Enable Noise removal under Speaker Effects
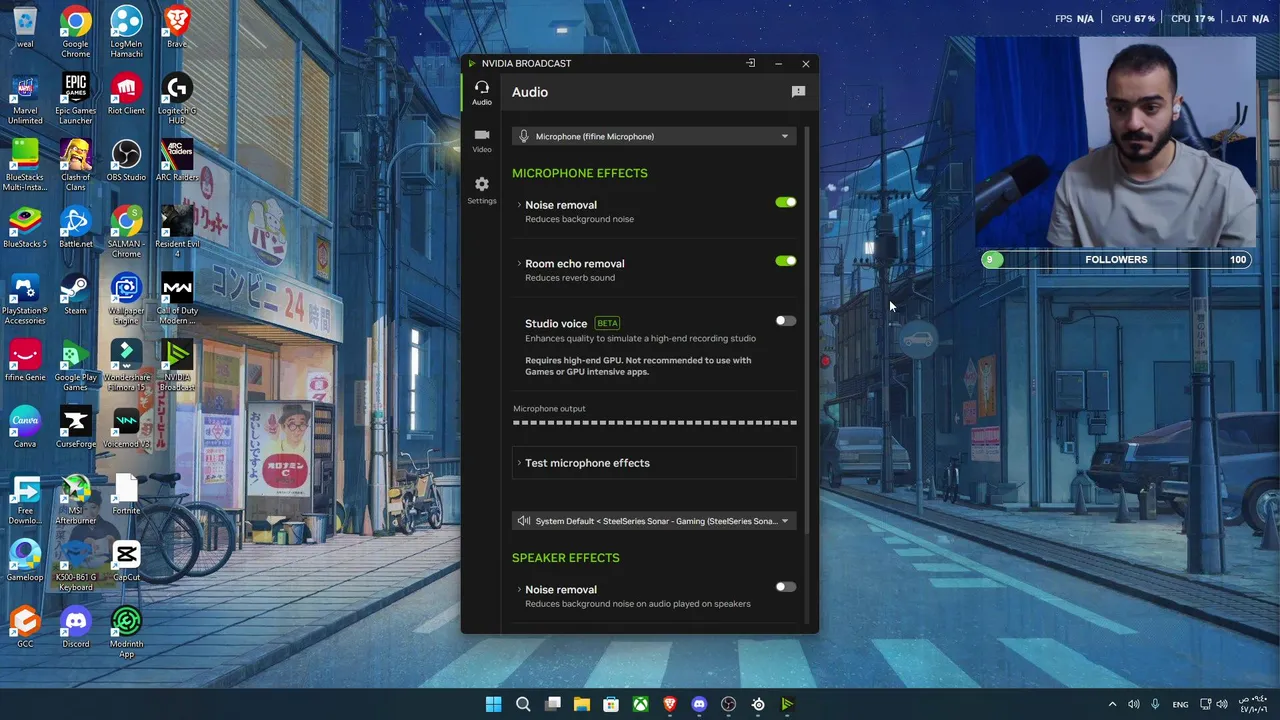The image size is (1280, 720). pyautogui.click(x=786, y=587)
